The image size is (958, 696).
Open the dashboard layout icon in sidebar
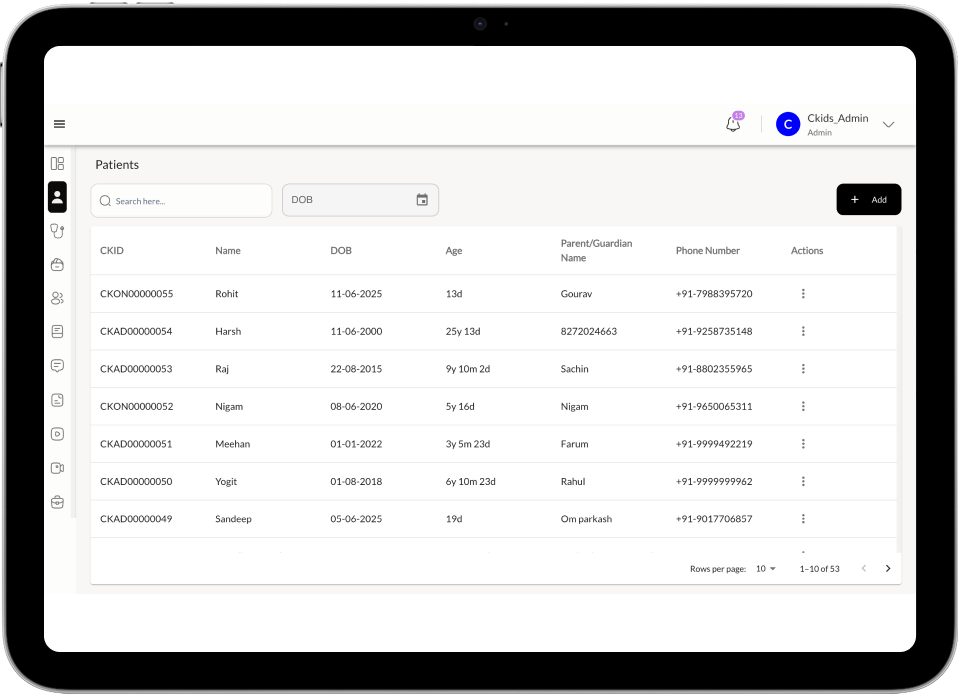click(x=57, y=163)
